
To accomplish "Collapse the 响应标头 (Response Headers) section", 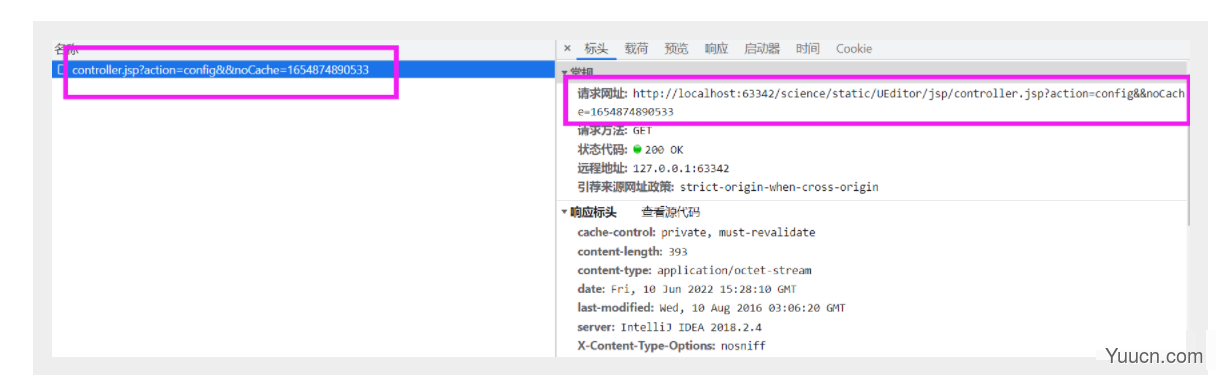I will pos(564,212).
